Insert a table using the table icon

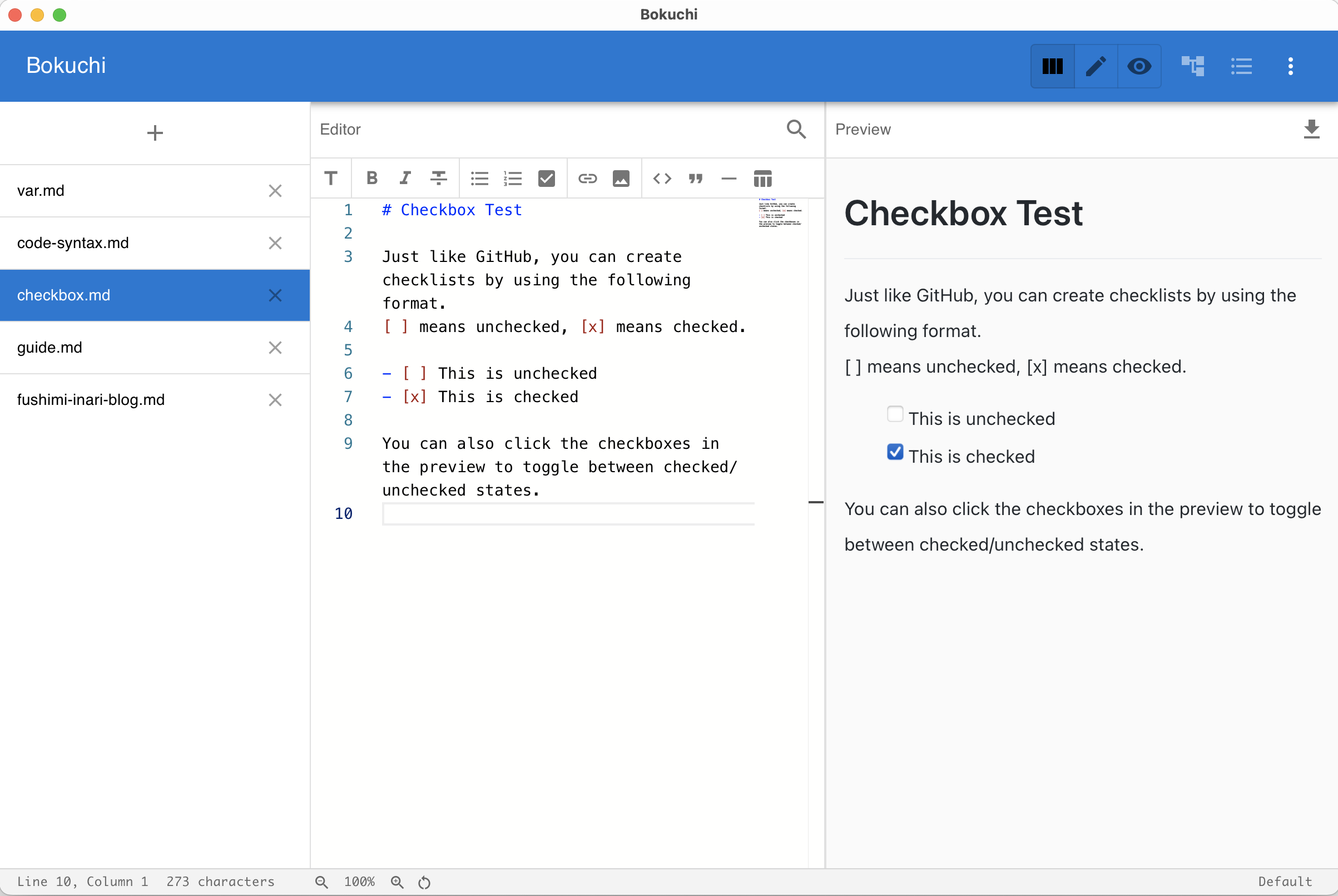coord(762,179)
